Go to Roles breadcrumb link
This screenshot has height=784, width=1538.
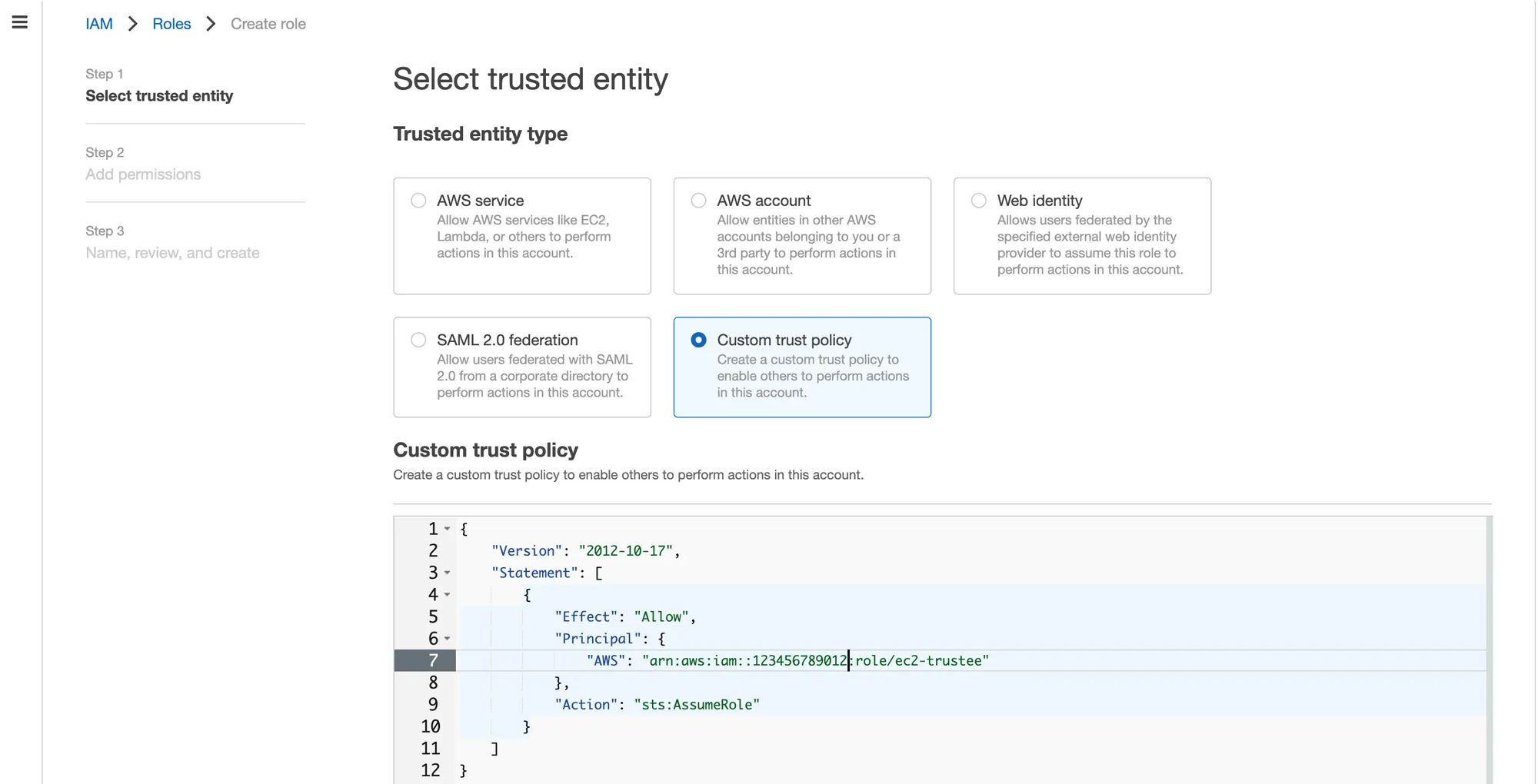171,24
